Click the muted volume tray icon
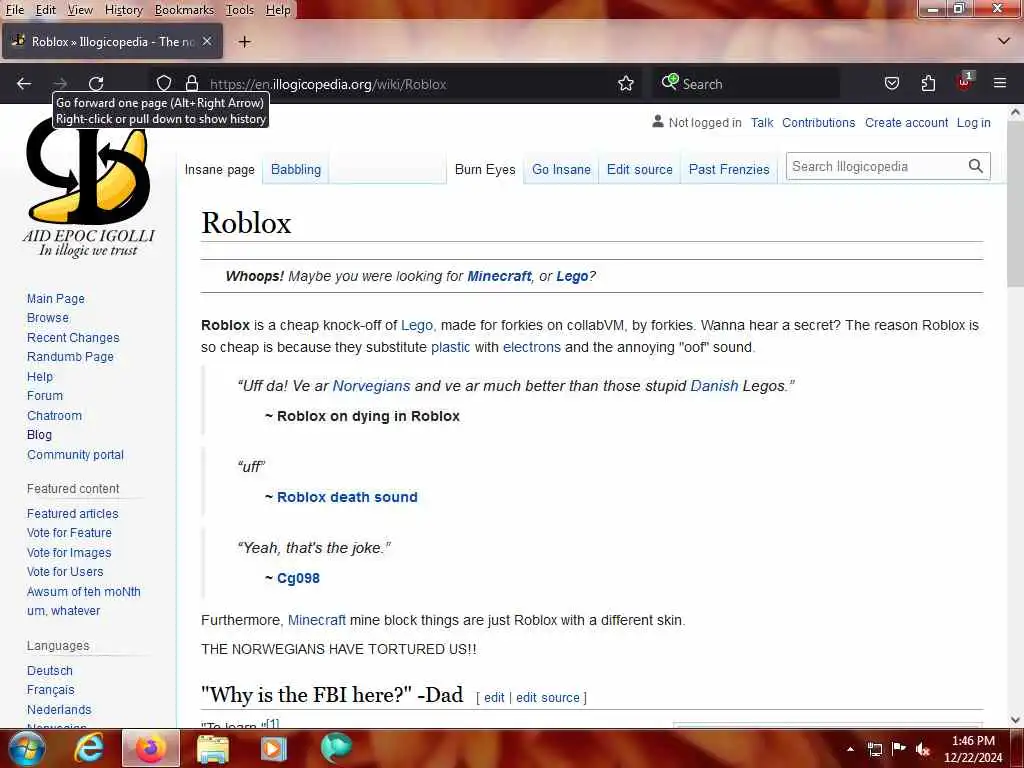Screen dimensions: 1024x768 click(x=923, y=749)
